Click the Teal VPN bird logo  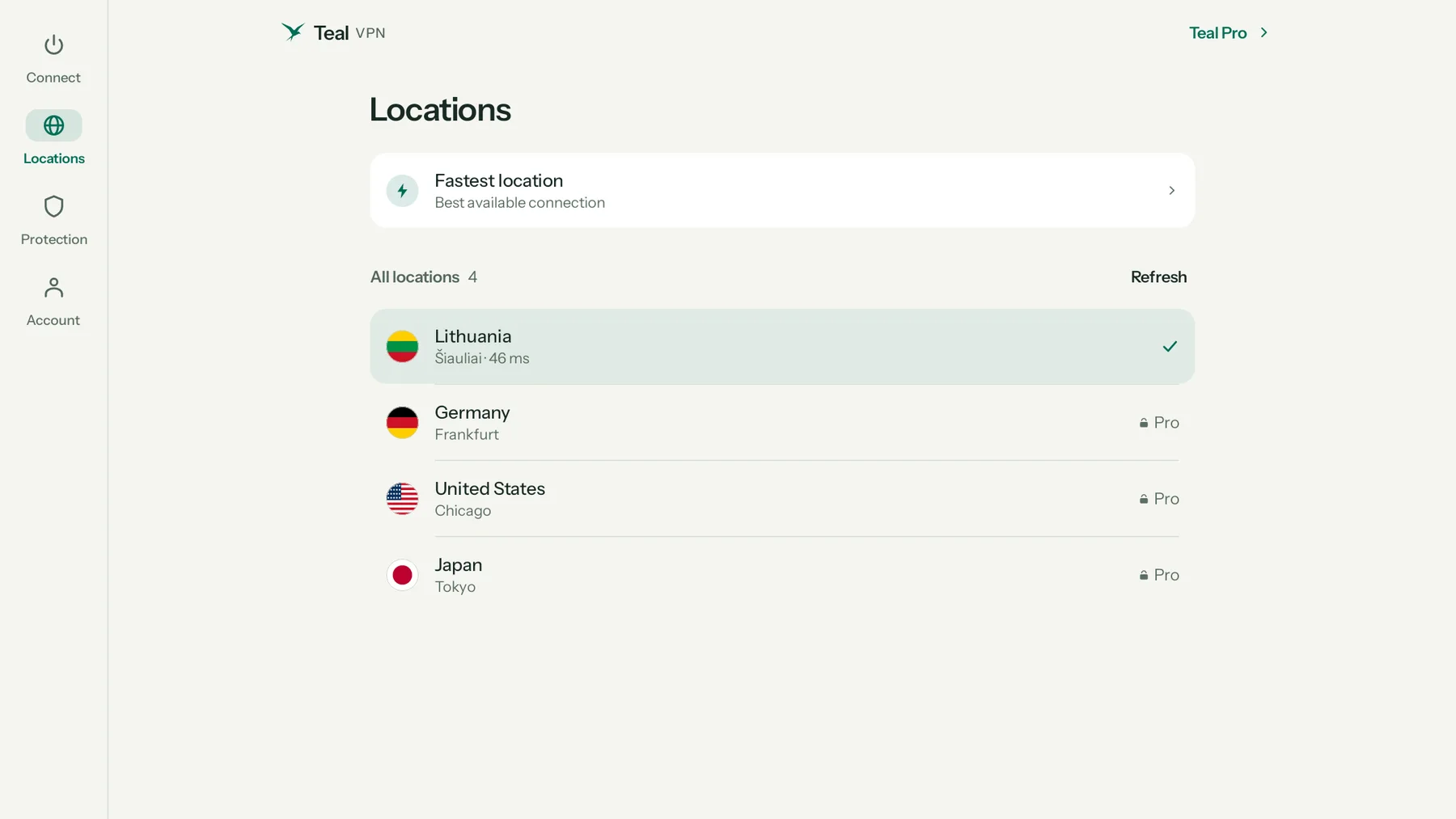click(293, 32)
